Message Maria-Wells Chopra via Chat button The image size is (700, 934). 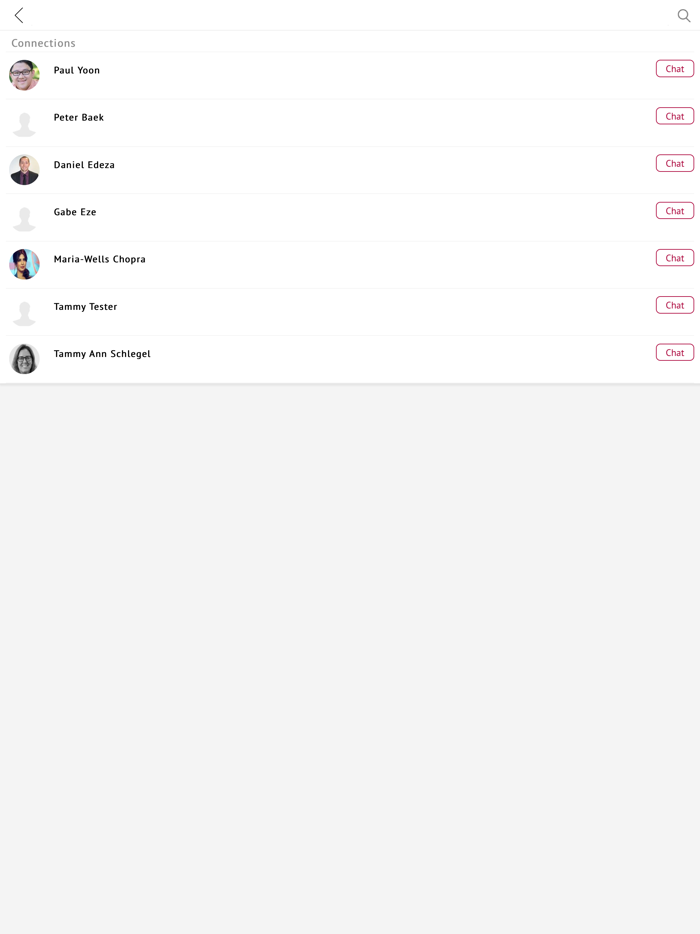point(675,258)
